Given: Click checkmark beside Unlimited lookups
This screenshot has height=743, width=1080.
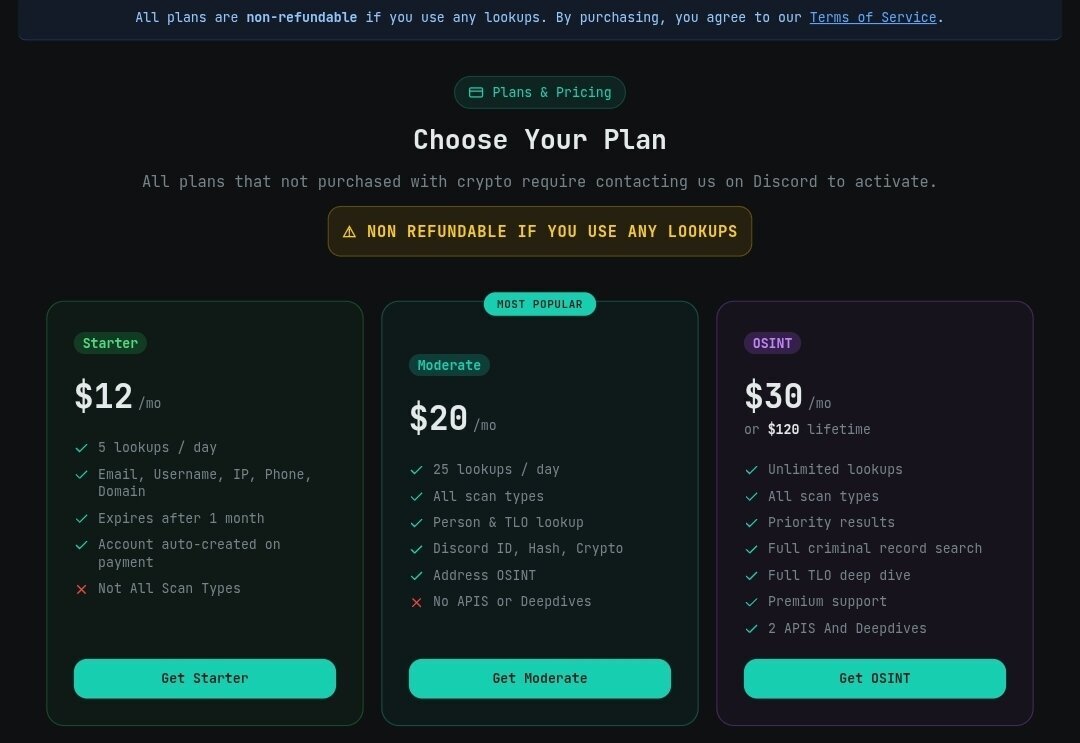Looking at the screenshot, I should tap(752, 470).
